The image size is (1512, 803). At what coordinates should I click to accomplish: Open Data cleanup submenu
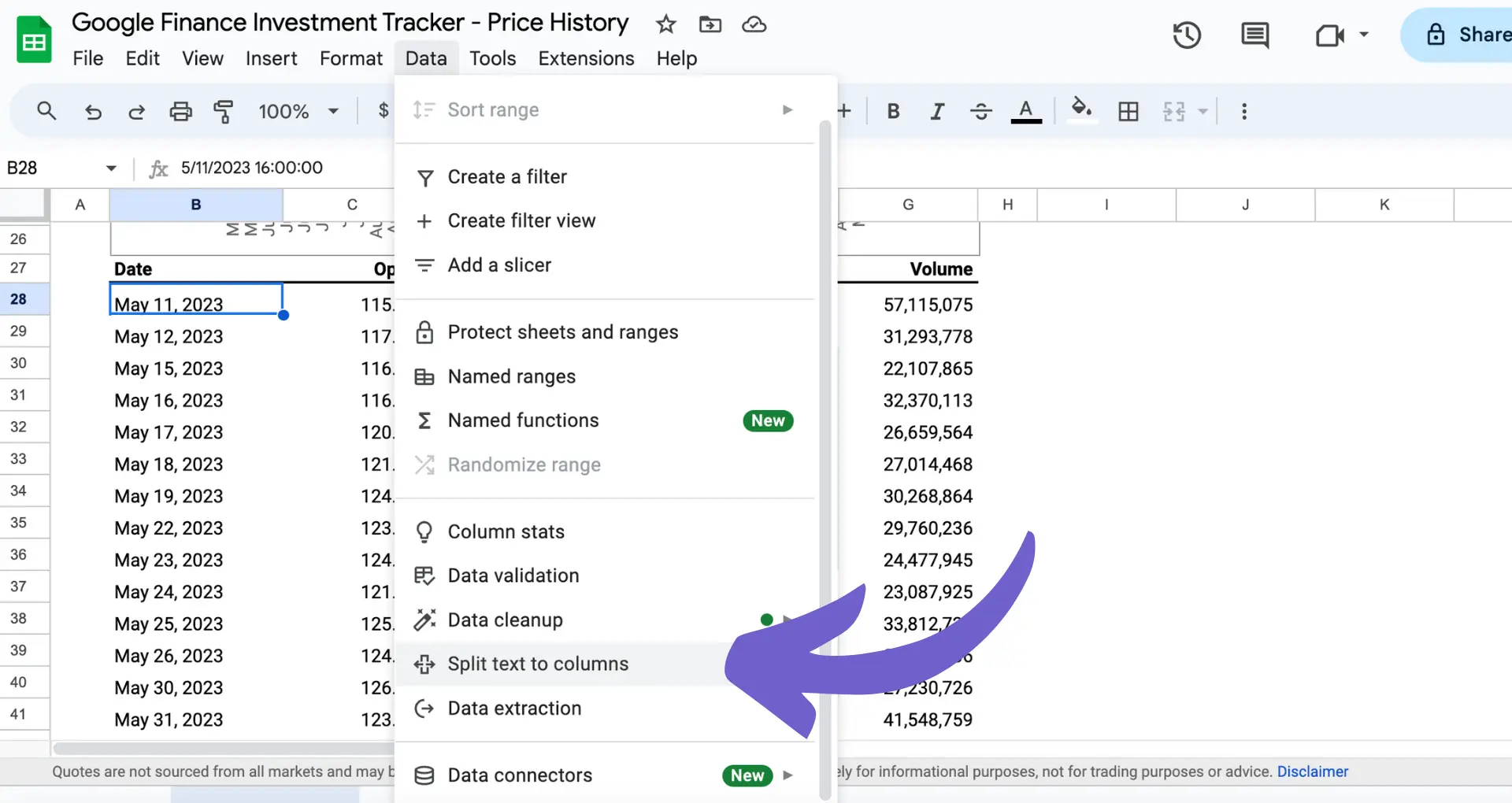click(605, 620)
